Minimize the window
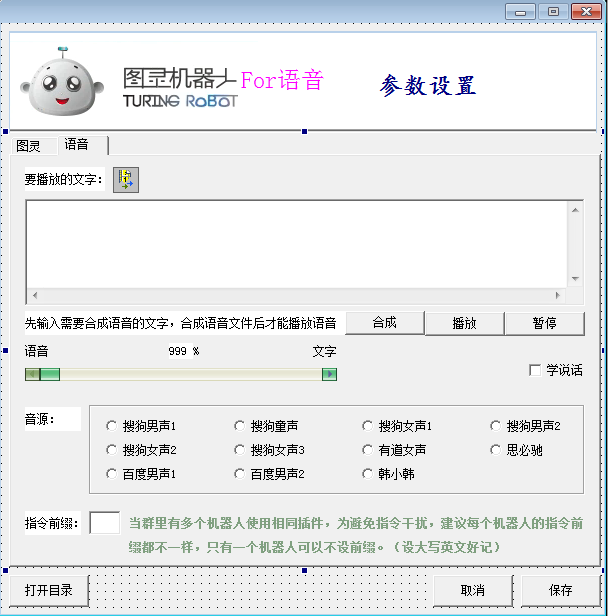The image size is (608, 616). click(520, 11)
